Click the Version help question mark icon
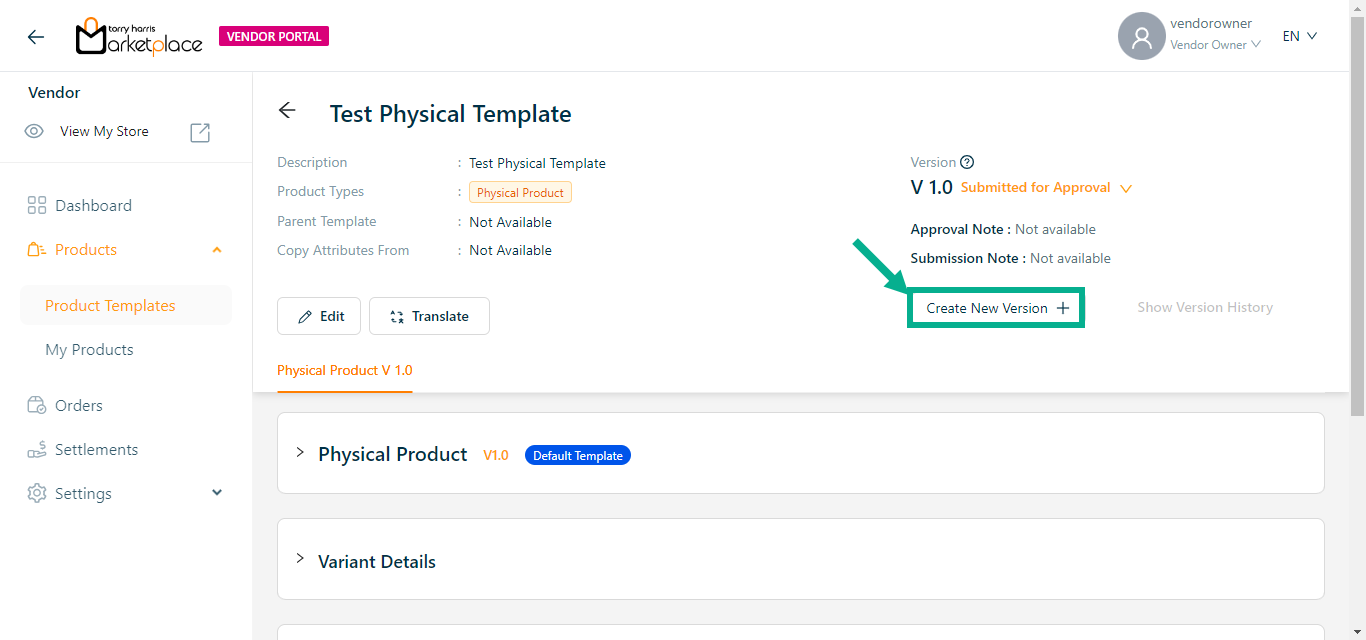The height and width of the screenshot is (640, 1366). point(967,162)
